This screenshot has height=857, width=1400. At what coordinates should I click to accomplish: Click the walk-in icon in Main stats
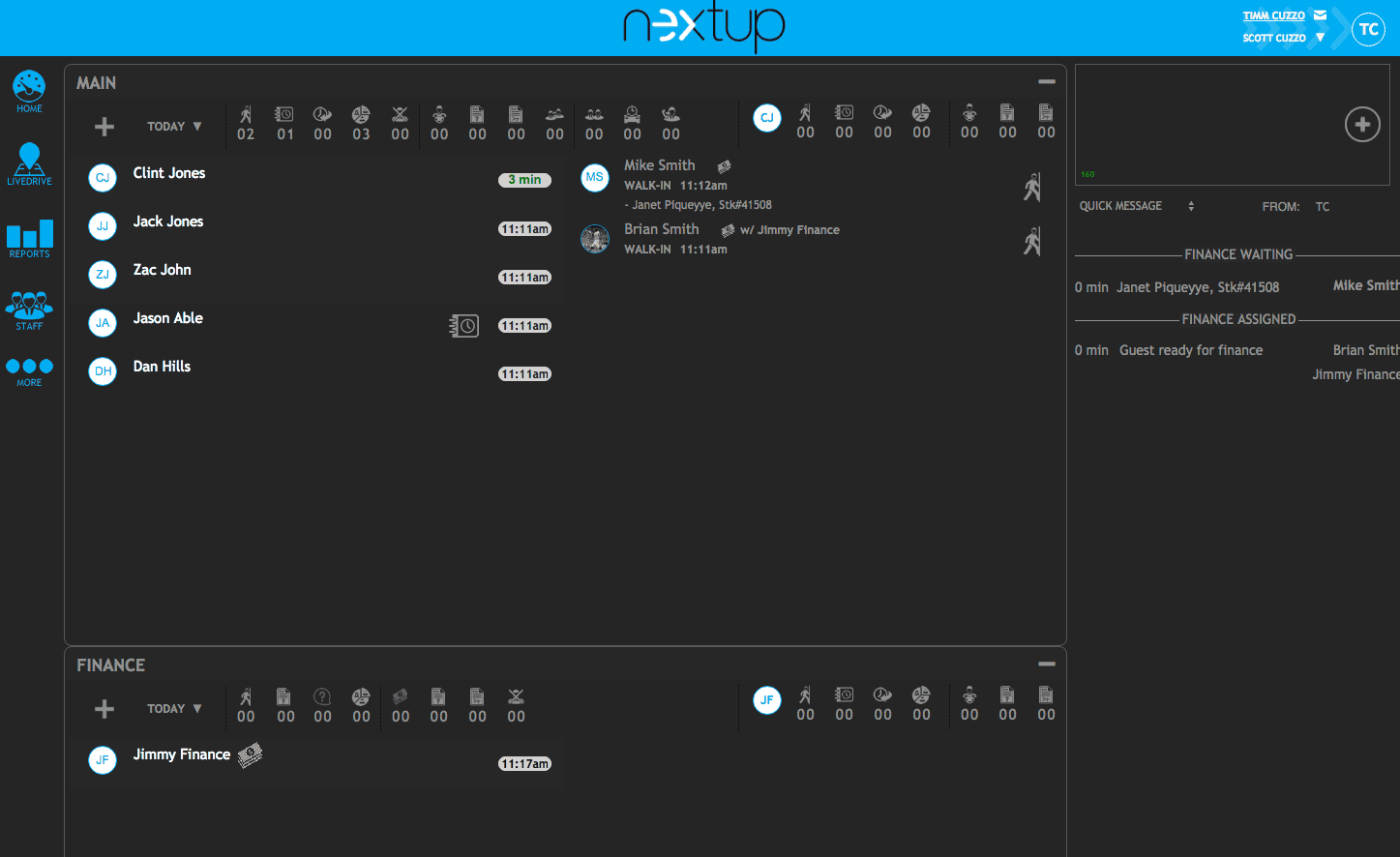pyautogui.click(x=246, y=114)
